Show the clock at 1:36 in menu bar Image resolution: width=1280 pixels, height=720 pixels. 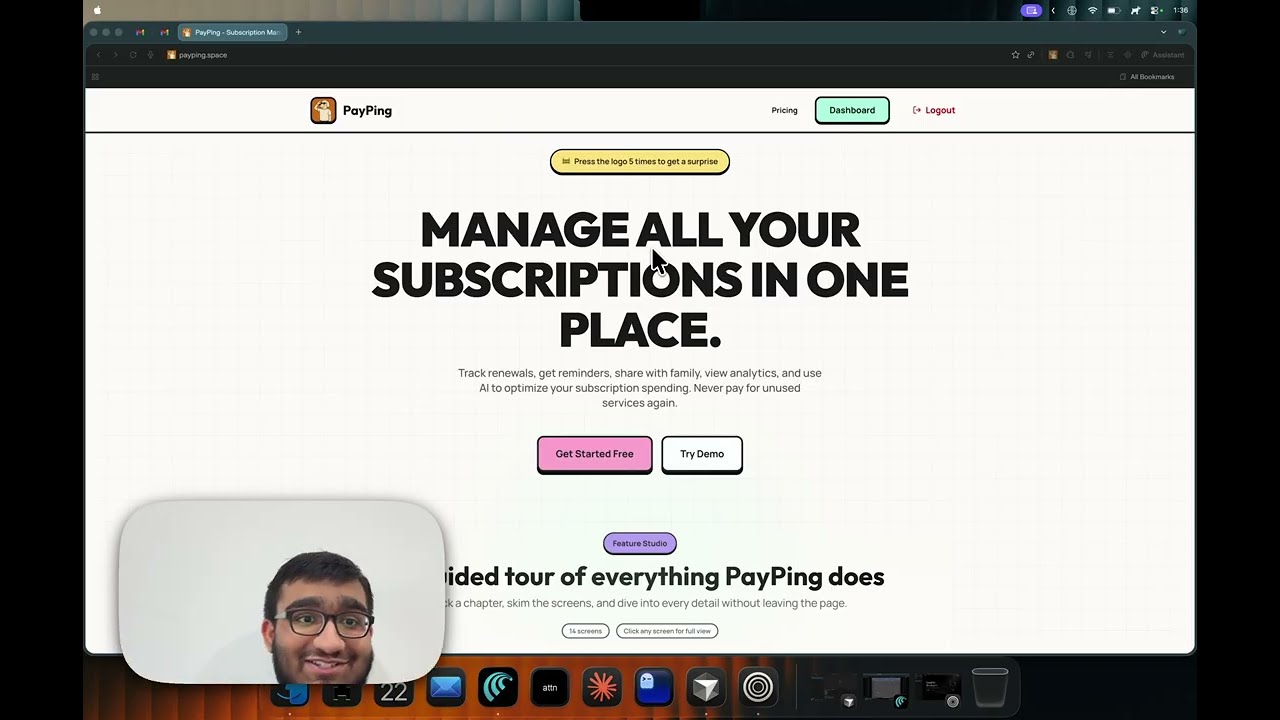click(x=1180, y=10)
